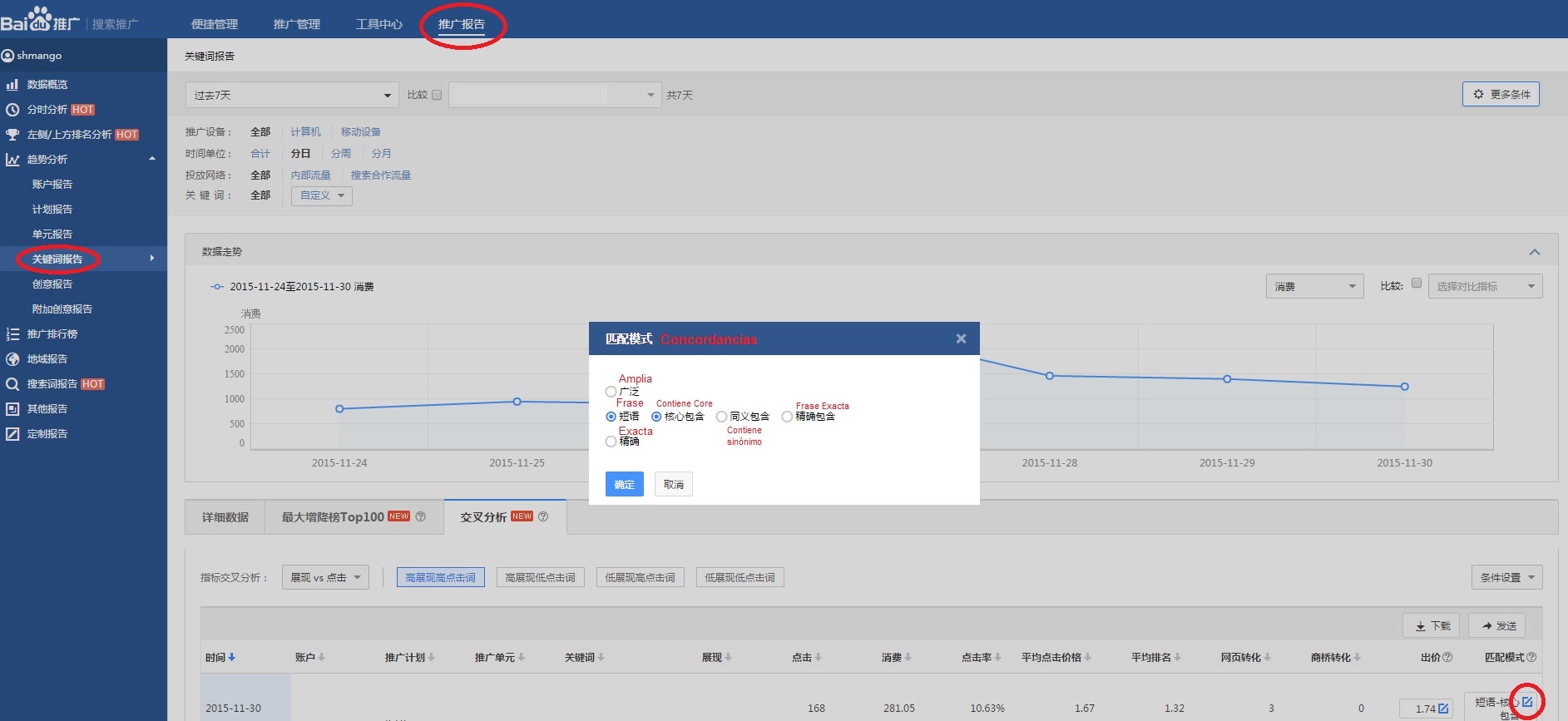Viewport: 1568px width, 721px height.
Task: Click the help icon next to 出价
Action: click(x=1447, y=657)
